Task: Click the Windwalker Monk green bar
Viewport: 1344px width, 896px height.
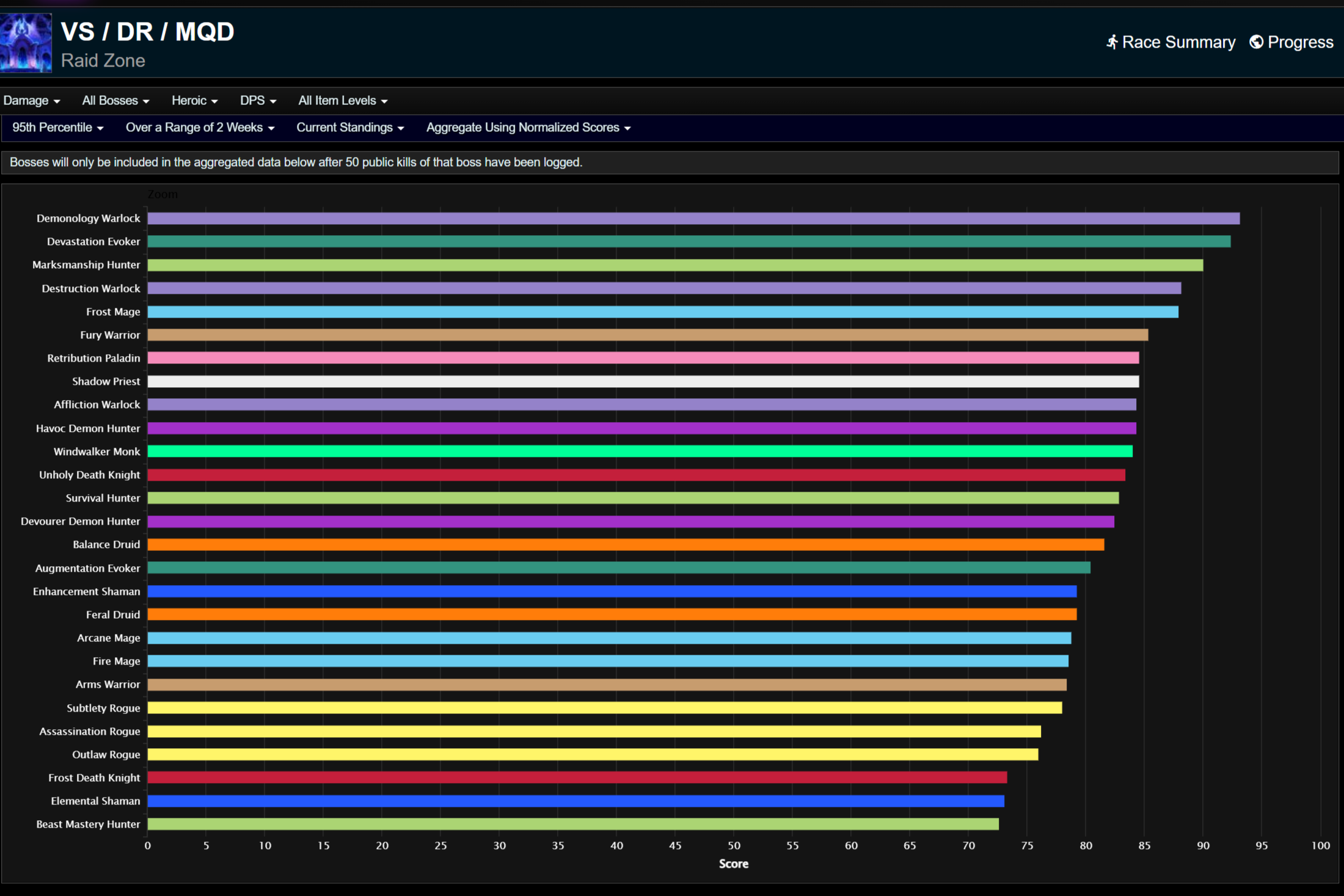Action: pos(640,451)
